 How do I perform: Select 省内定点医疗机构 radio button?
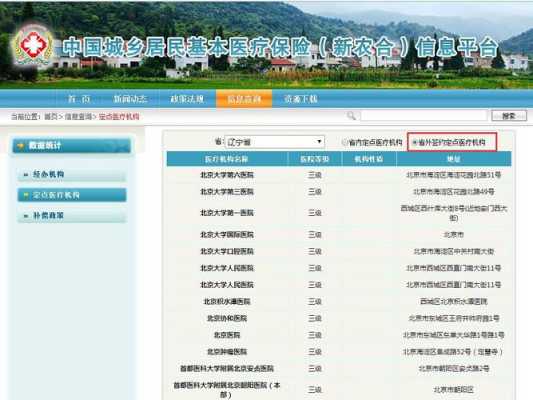pyautogui.click(x=345, y=142)
